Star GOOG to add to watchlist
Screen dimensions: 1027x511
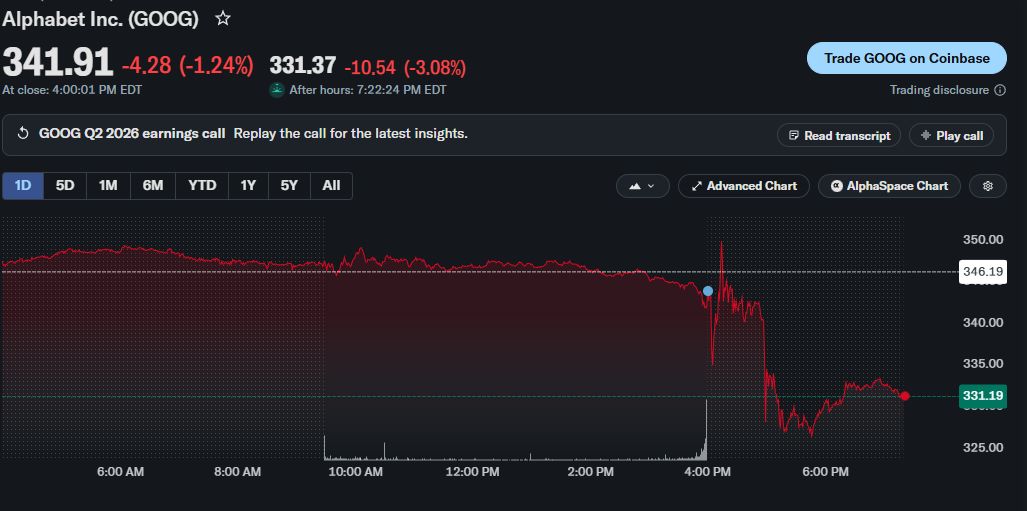click(x=223, y=18)
